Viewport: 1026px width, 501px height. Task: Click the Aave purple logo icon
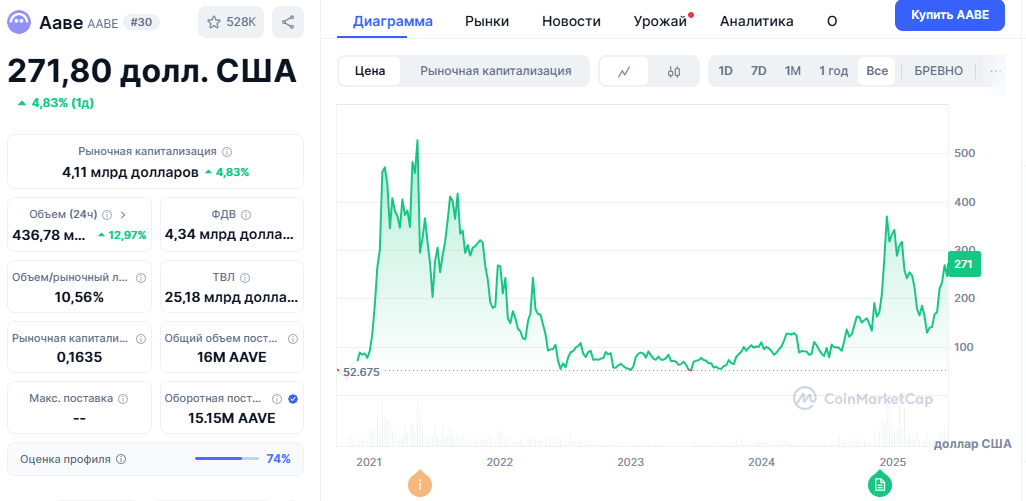(19, 22)
